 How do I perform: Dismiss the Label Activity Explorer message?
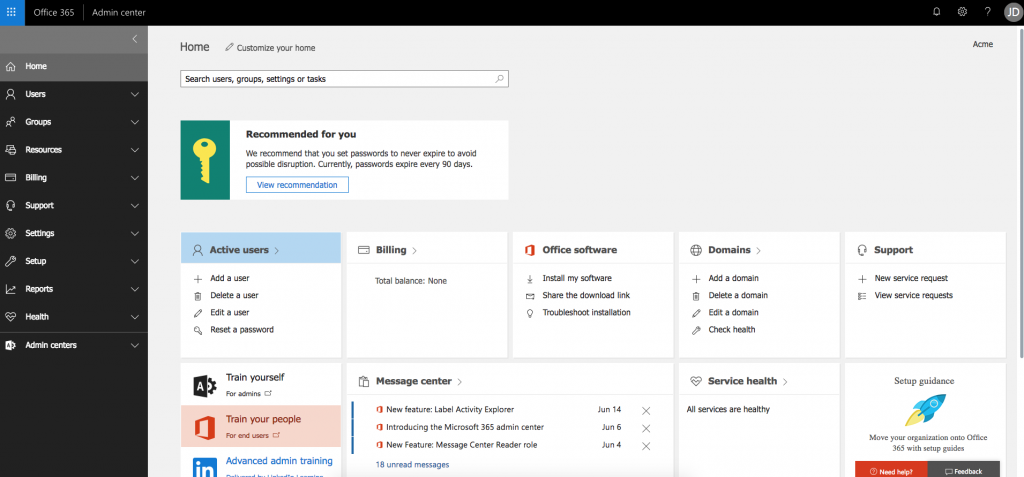(646, 410)
